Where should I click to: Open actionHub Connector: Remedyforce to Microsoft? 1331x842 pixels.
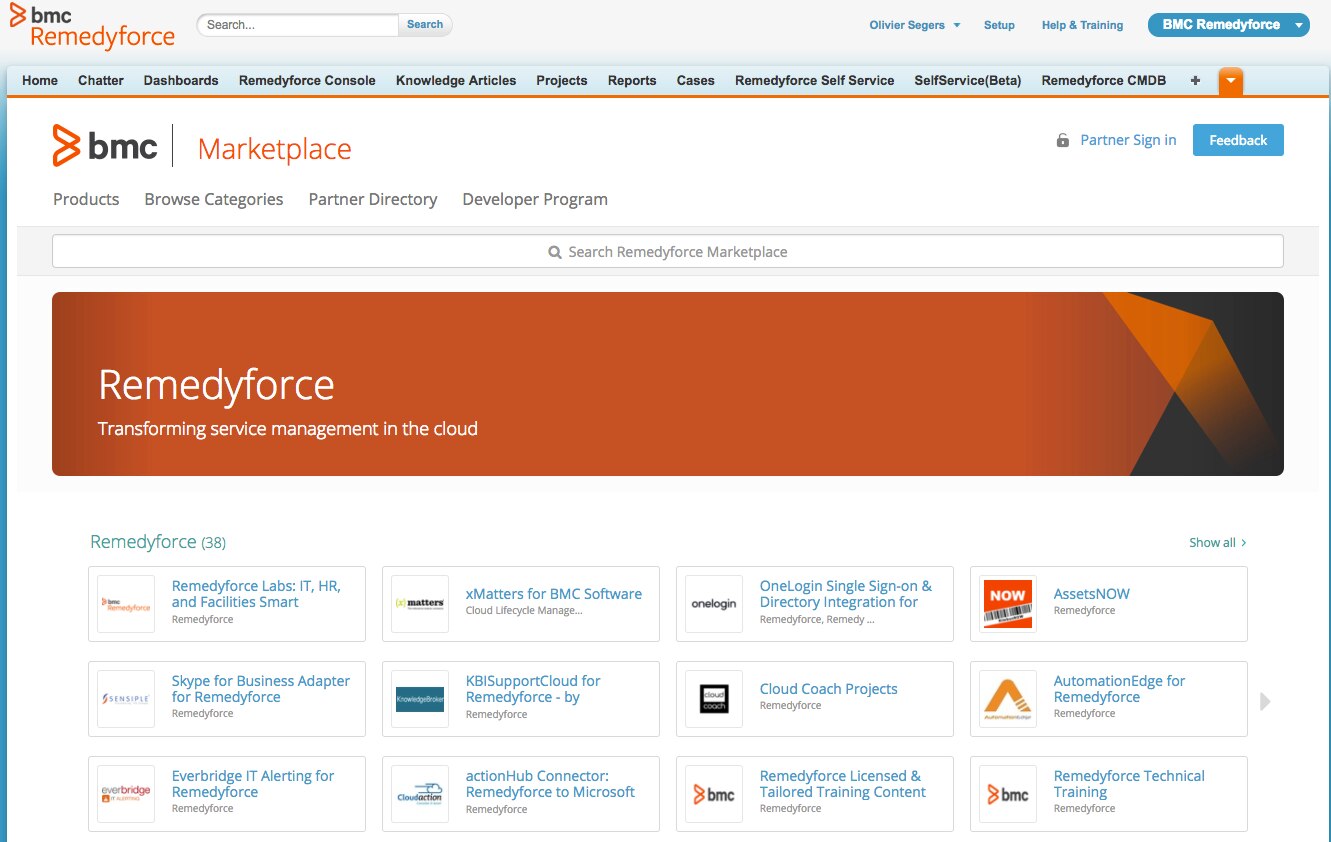point(551,784)
